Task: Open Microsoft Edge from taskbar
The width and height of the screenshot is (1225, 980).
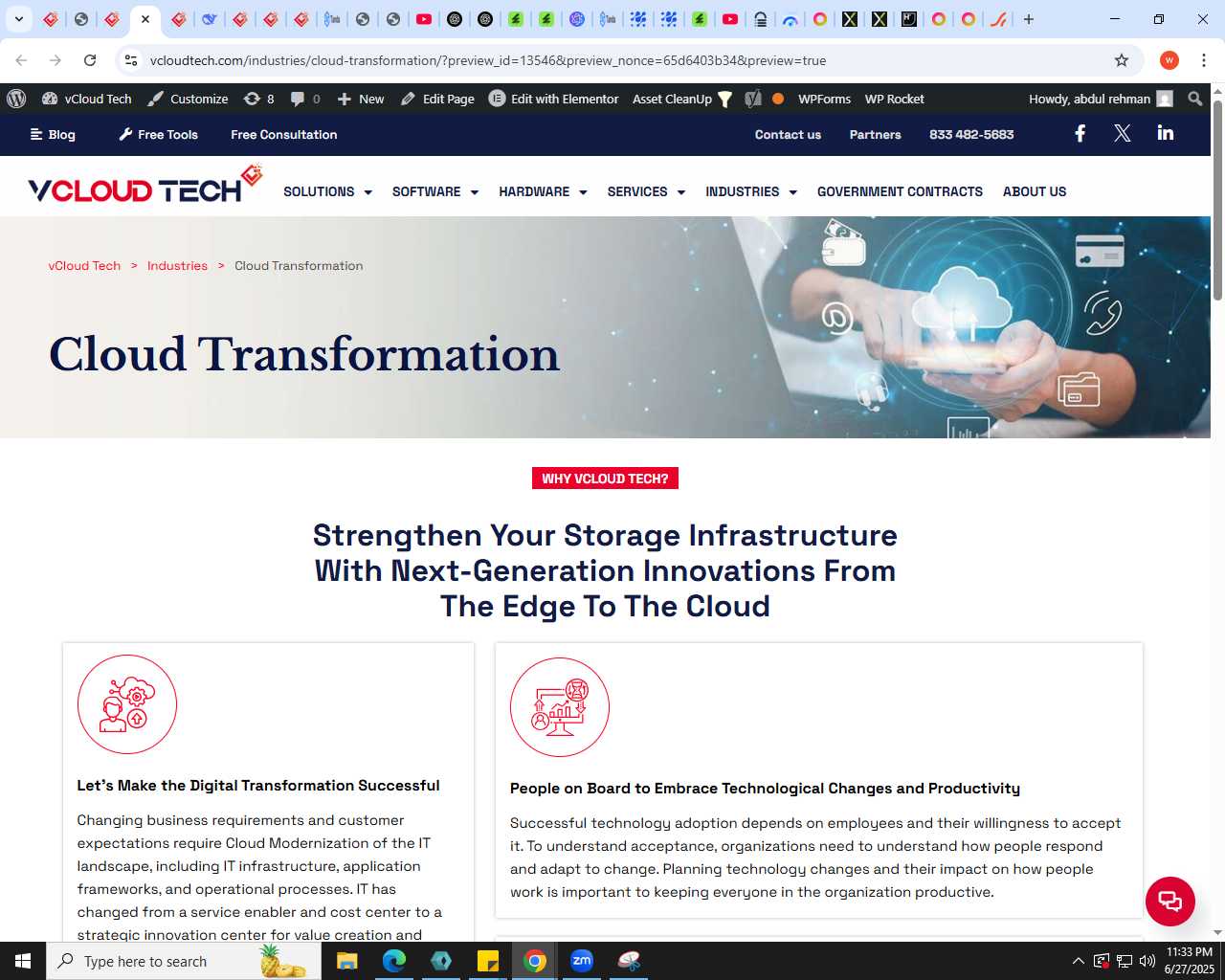Action: (x=393, y=961)
